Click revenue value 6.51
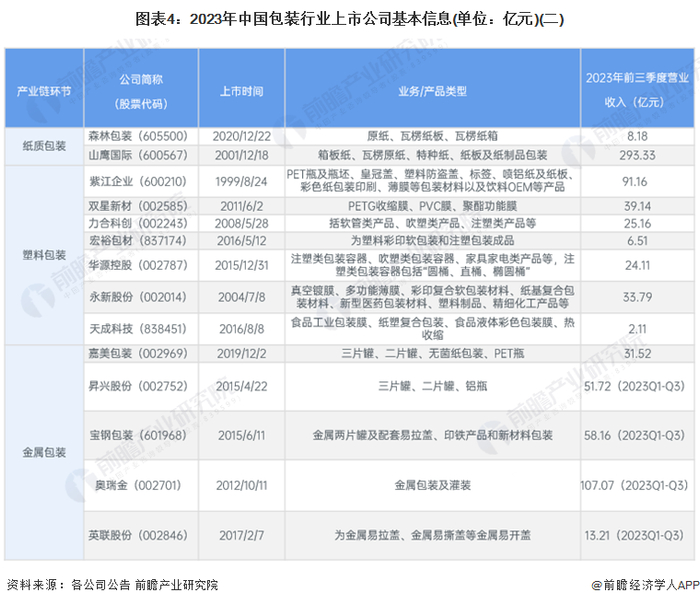Image resolution: width=700 pixels, height=604 pixels. (x=637, y=241)
